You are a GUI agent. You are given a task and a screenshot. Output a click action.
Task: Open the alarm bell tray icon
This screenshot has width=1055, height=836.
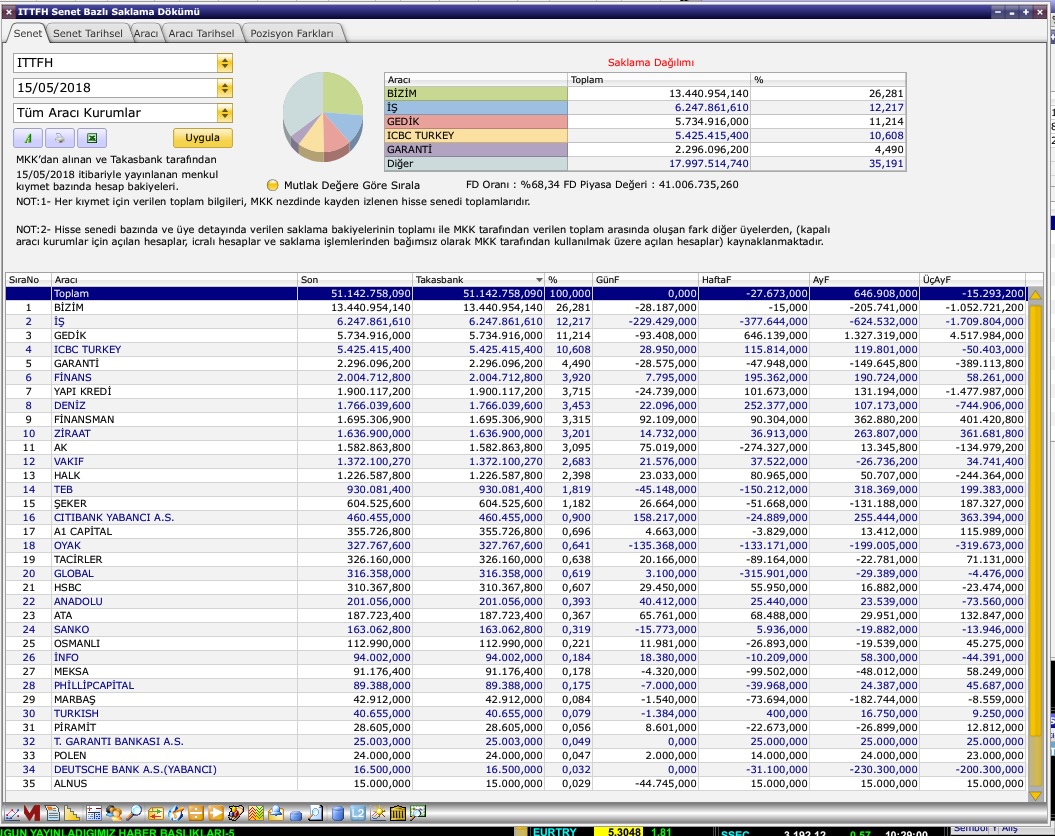tap(276, 813)
